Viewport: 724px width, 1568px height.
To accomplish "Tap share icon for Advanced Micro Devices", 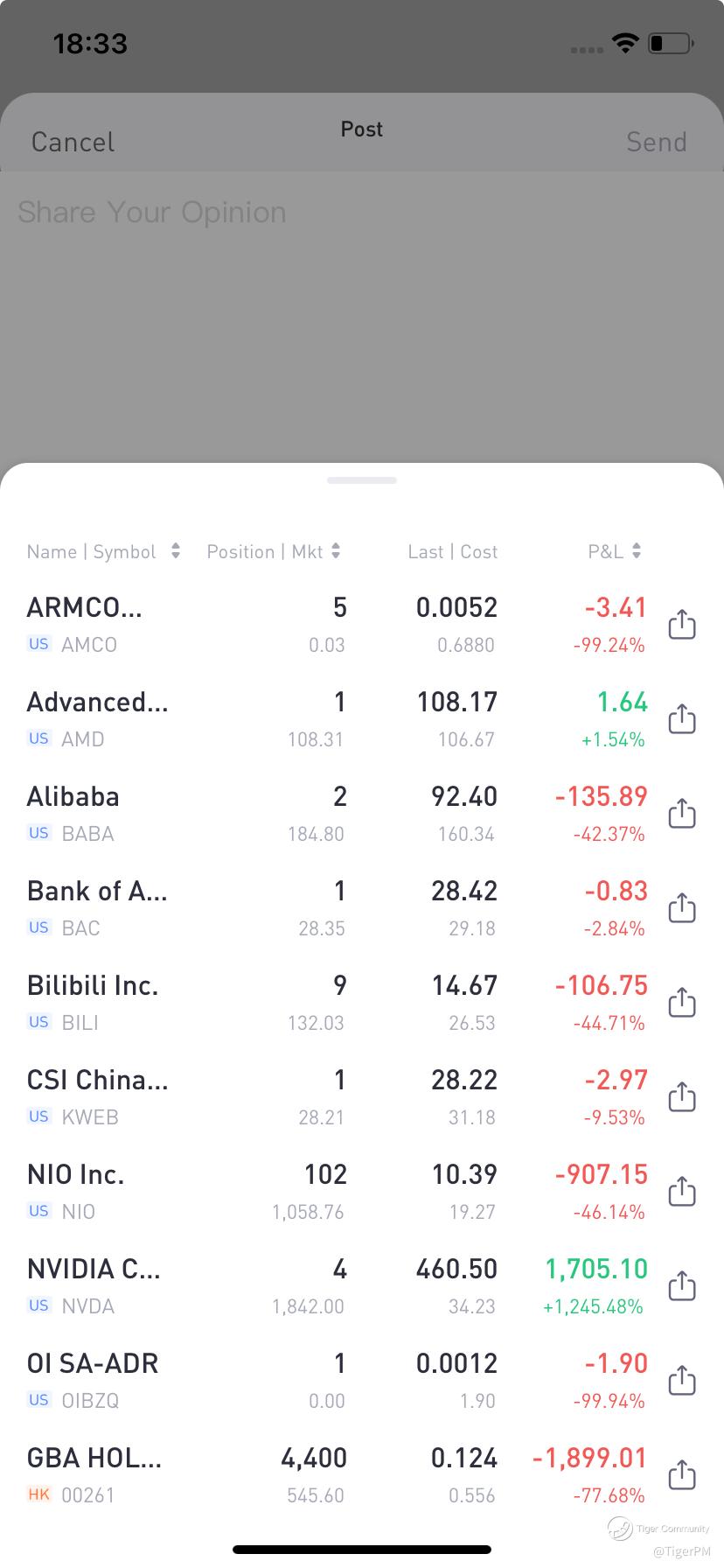I will click(682, 719).
